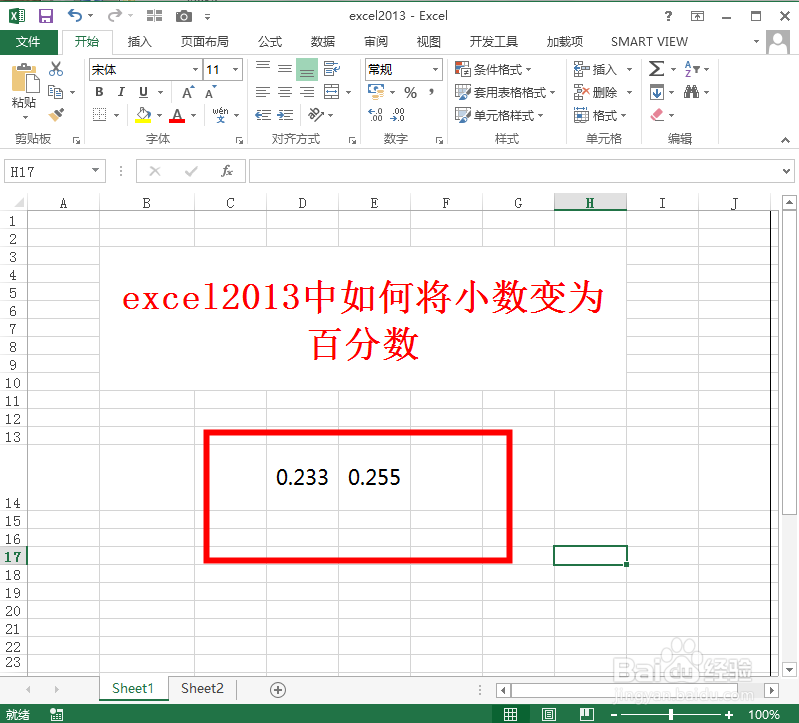Image resolution: width=799 pixels, height=723 pixels.
Task: Toggle Wrap Text for the cell
Action: click(332, 69)
